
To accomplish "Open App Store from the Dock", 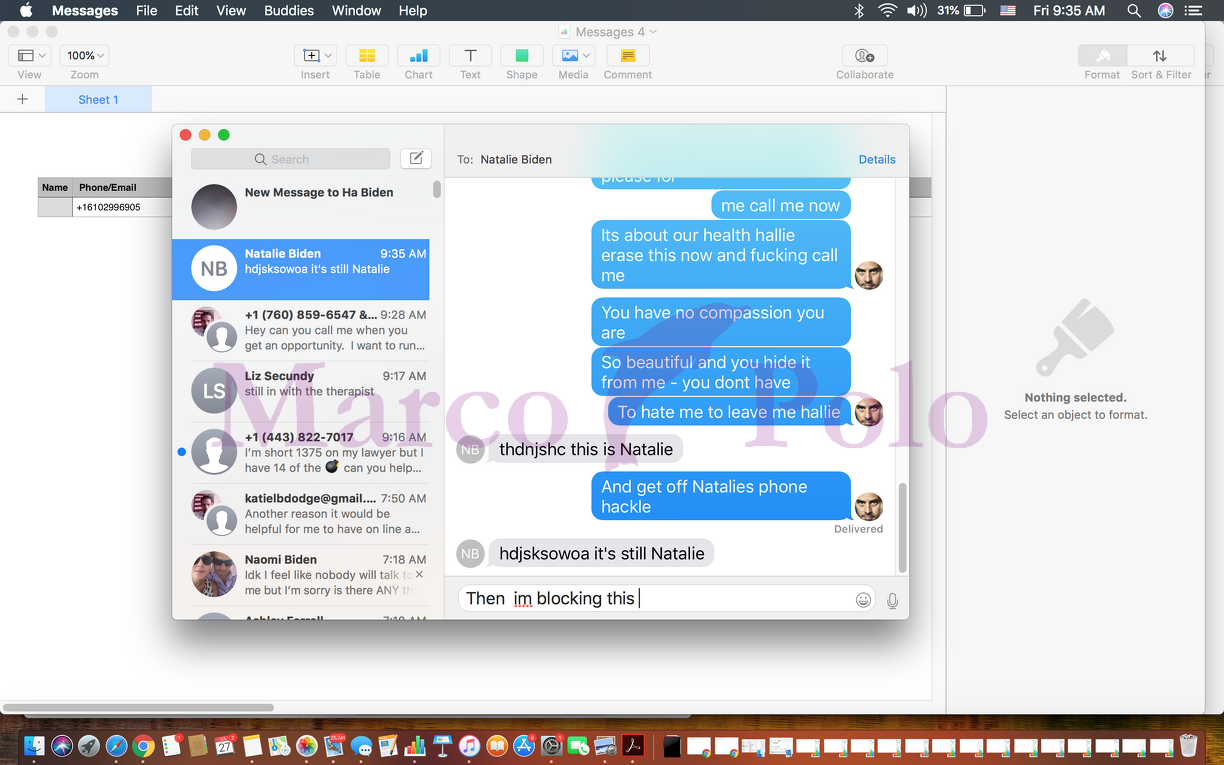I will pos(524,745).
